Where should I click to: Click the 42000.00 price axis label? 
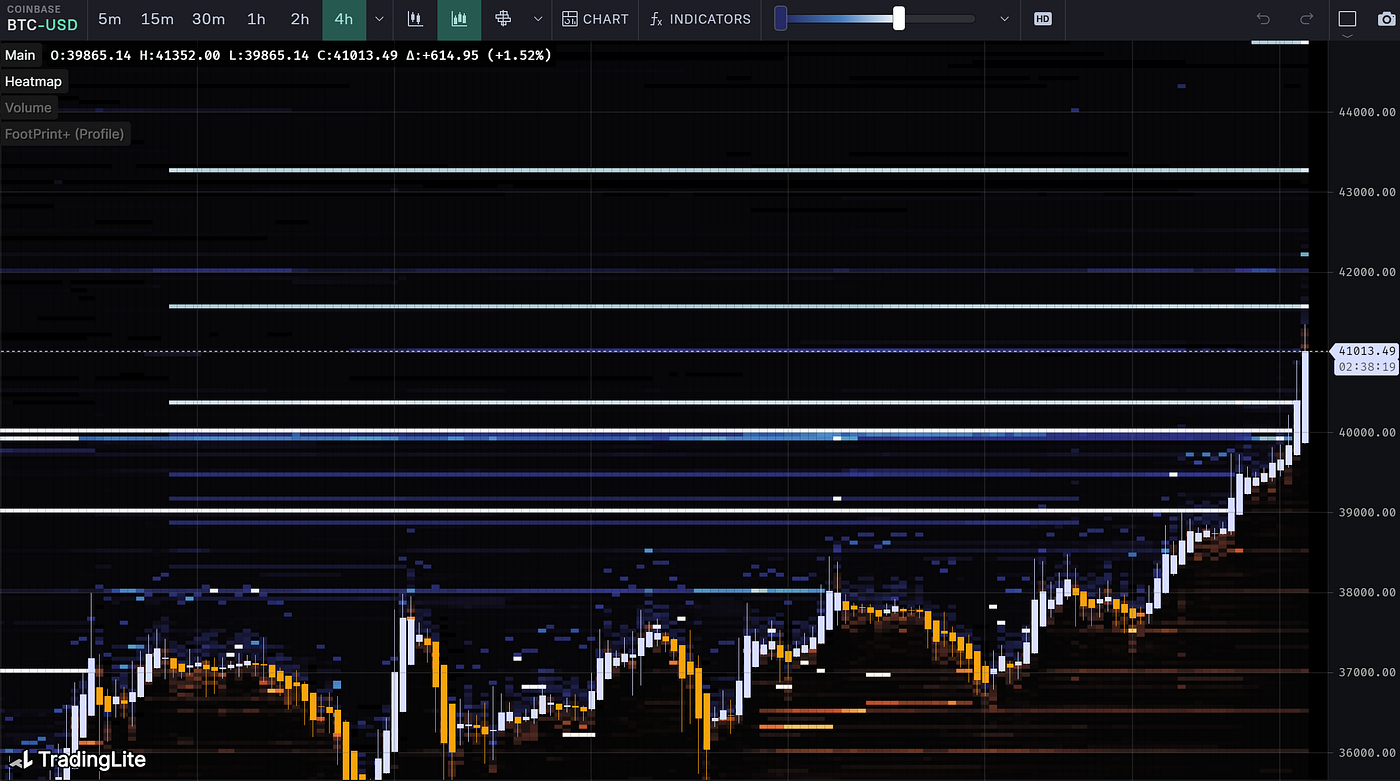[x=1367, y=272]
